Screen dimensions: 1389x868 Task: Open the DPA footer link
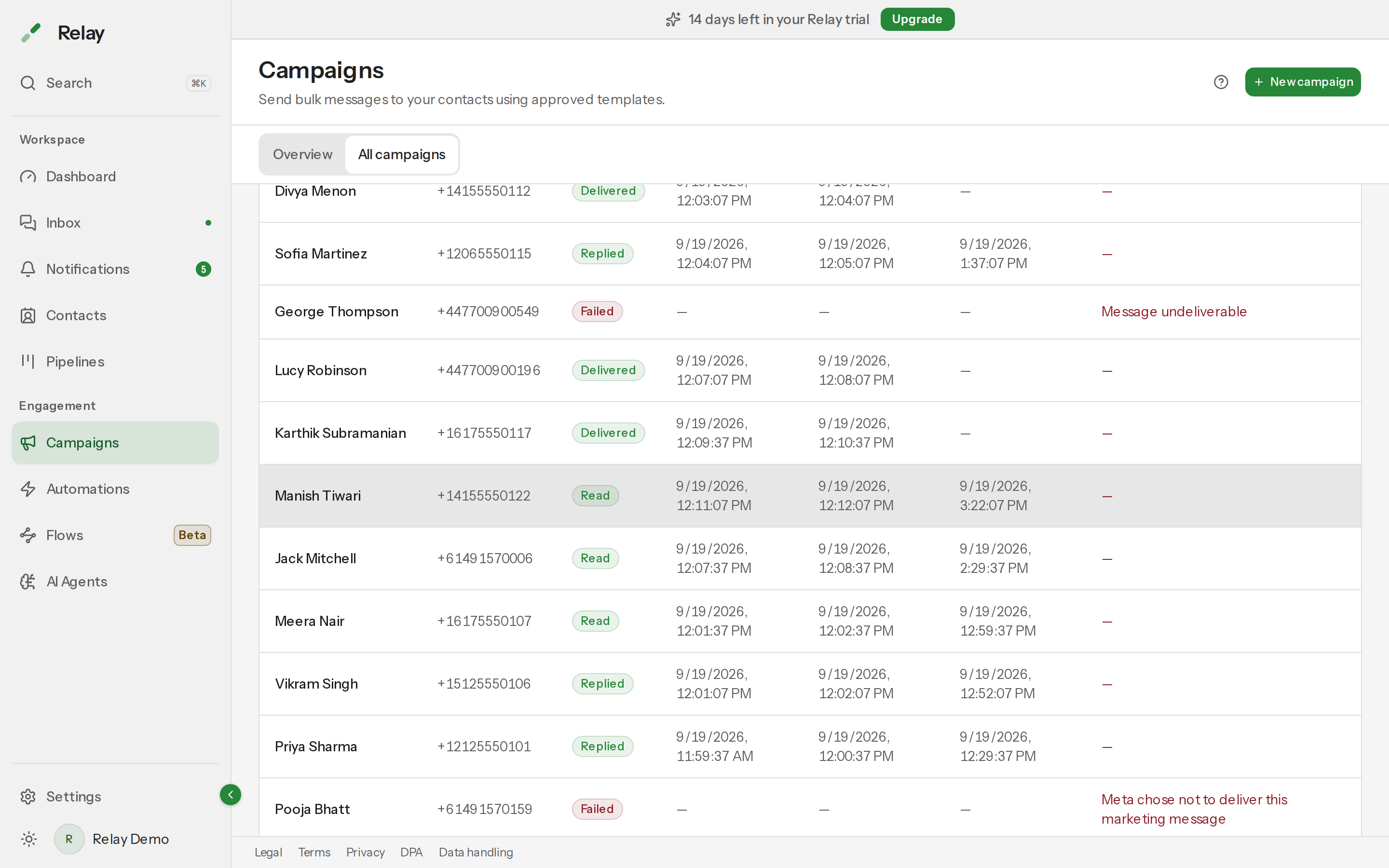[411, 852]
